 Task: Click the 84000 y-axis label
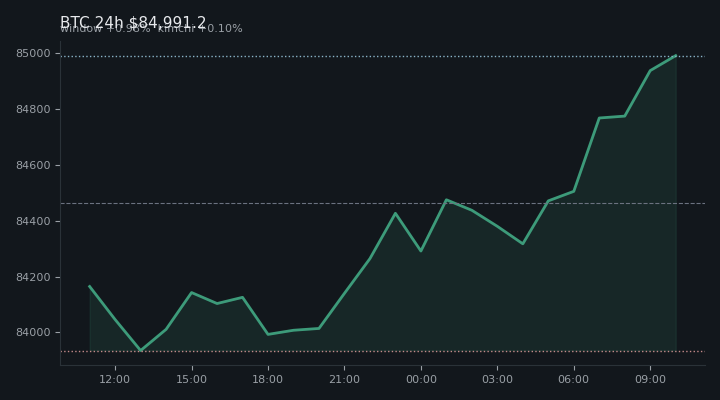[33, 332]
